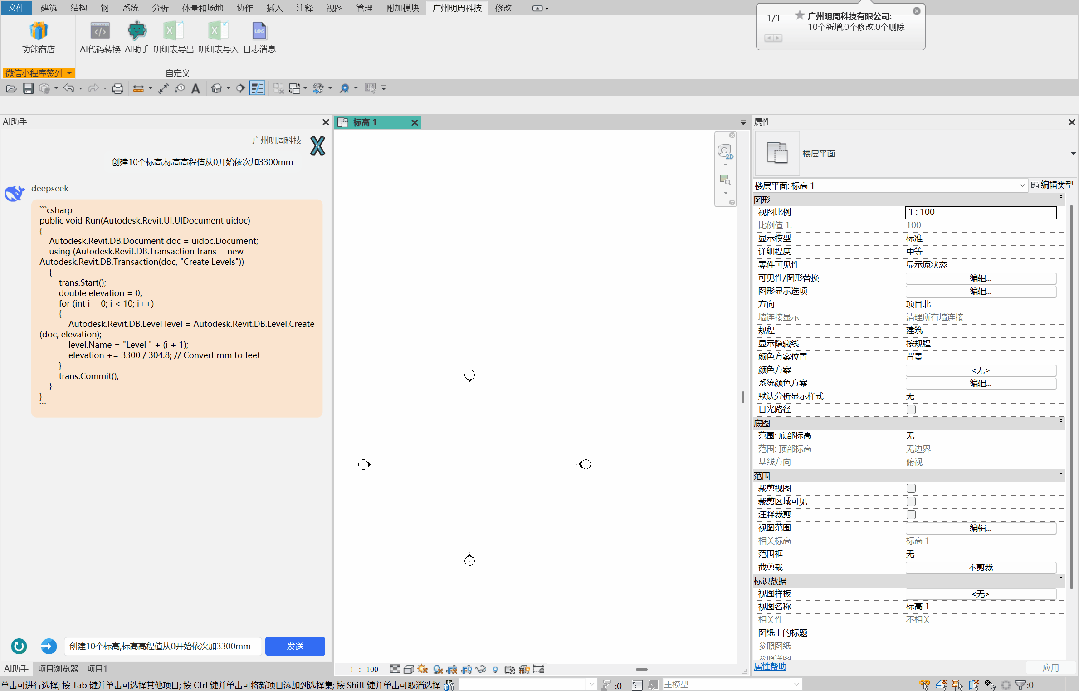Click the splitter handle left of Properties panel
The width and height of the screenshot is (1079, 691).
coord(743,396)
